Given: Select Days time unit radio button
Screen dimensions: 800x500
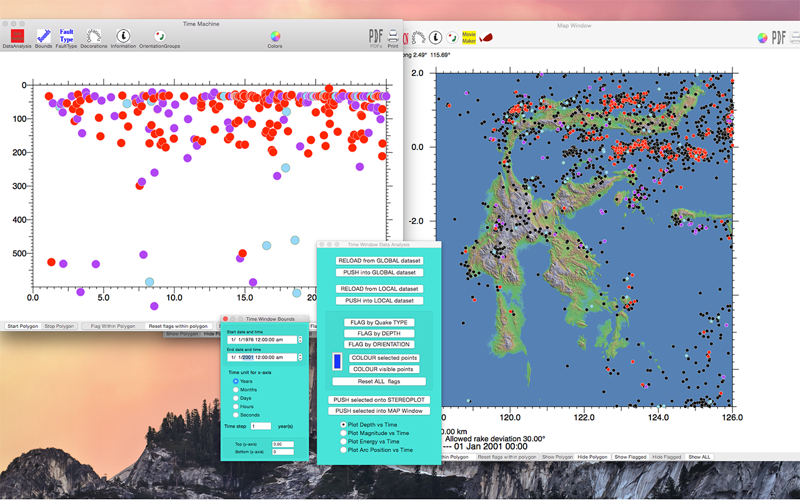Looking at the screenshot, I should [236, 398].
